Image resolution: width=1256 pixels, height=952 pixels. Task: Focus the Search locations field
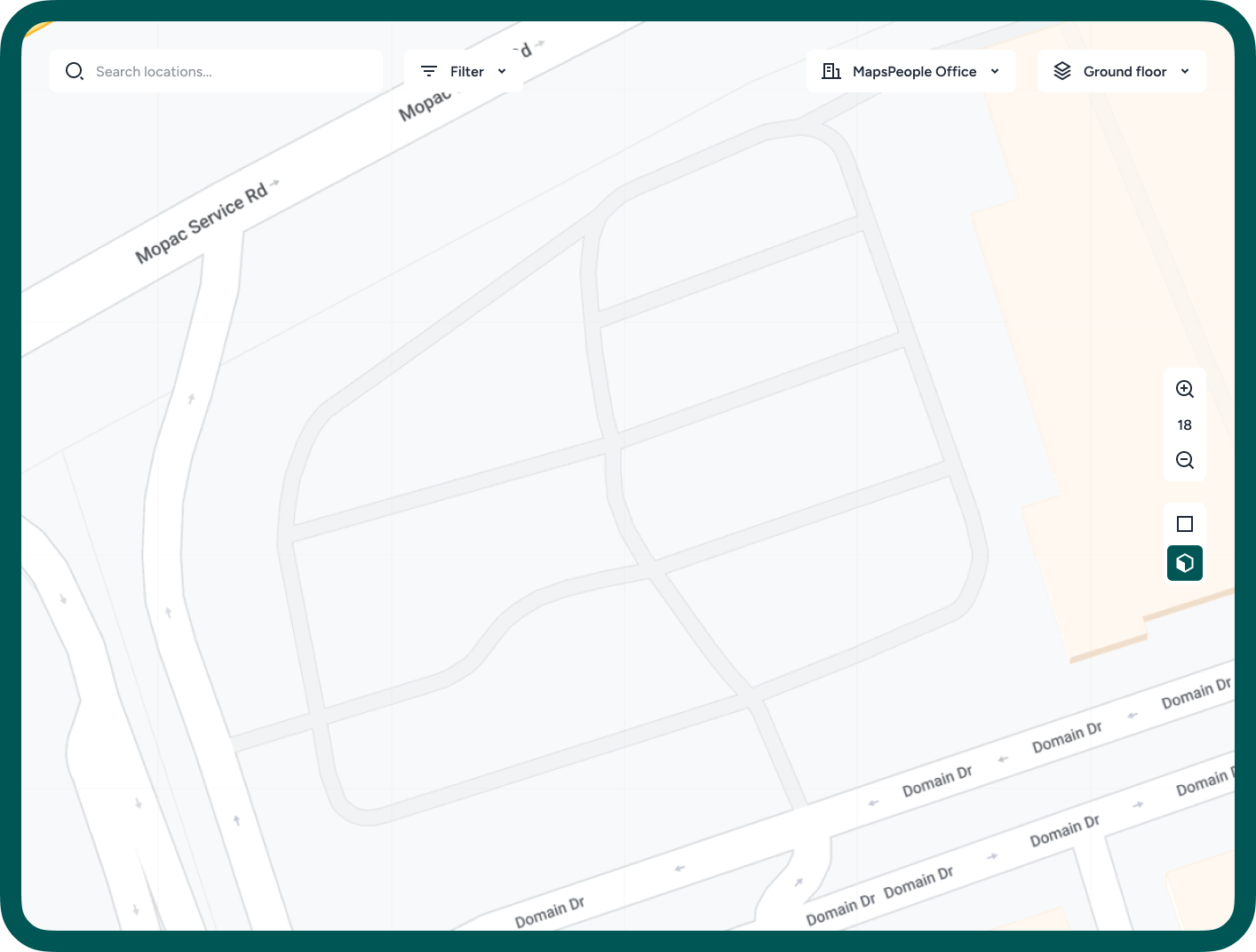(x=216, y=71)
